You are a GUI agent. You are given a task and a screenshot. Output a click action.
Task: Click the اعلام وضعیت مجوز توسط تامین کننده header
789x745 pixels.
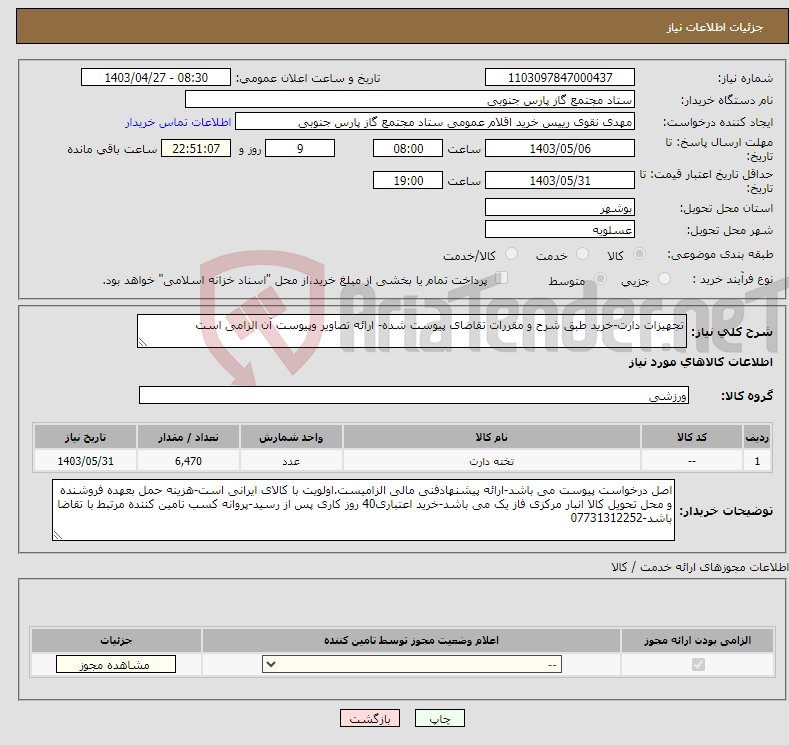[x=411, y=640]
